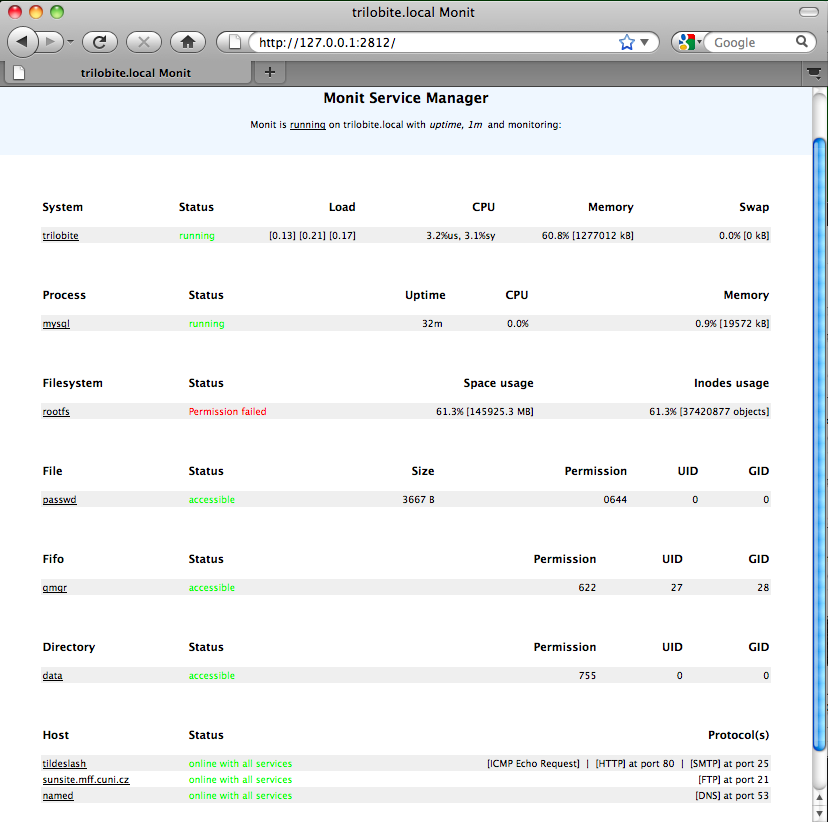Open the mysql process link
828x822 pixels.
(x=56, y=324)
